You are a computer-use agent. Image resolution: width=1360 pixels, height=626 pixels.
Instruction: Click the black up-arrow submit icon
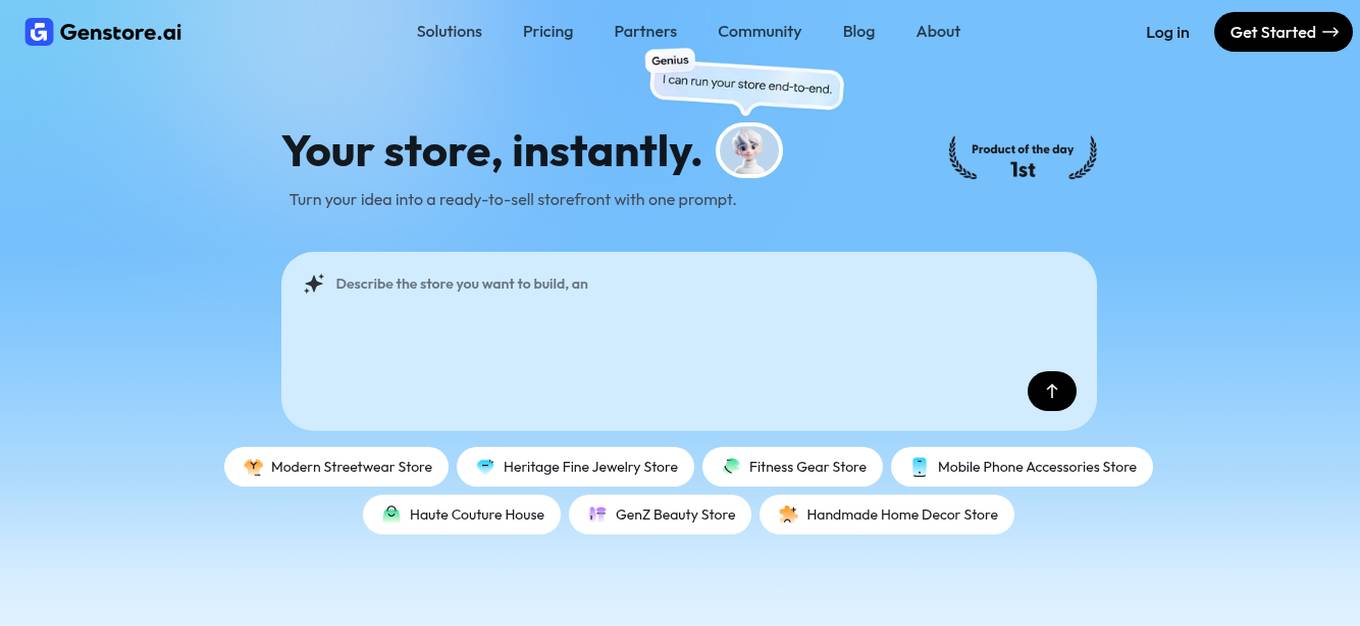(1051, 391)
